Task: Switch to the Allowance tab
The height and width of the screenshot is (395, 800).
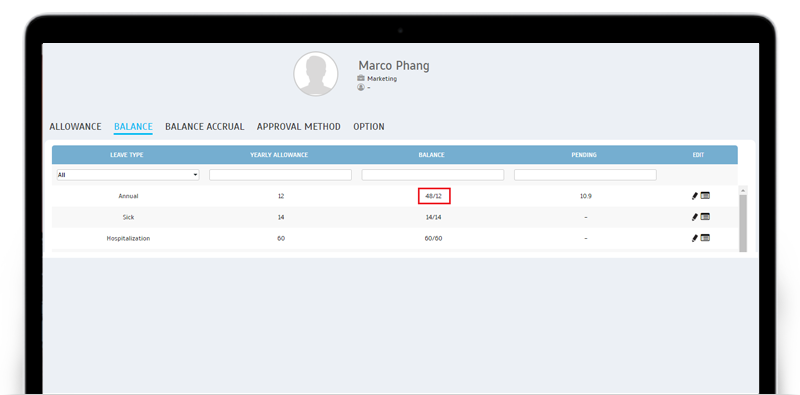Action: click(x=76, y=127)
